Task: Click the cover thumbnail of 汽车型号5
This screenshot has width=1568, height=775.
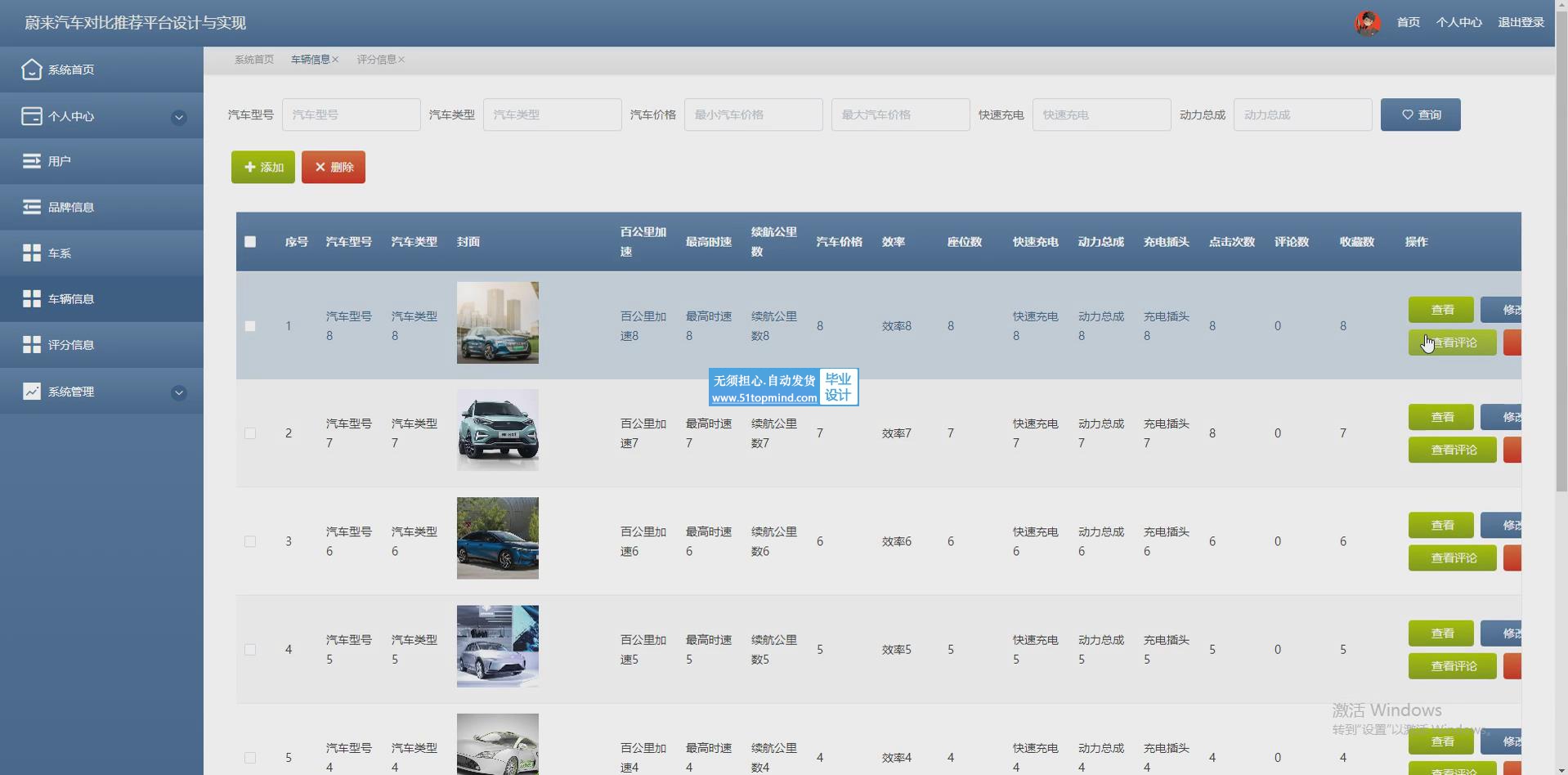Action: 498,646
